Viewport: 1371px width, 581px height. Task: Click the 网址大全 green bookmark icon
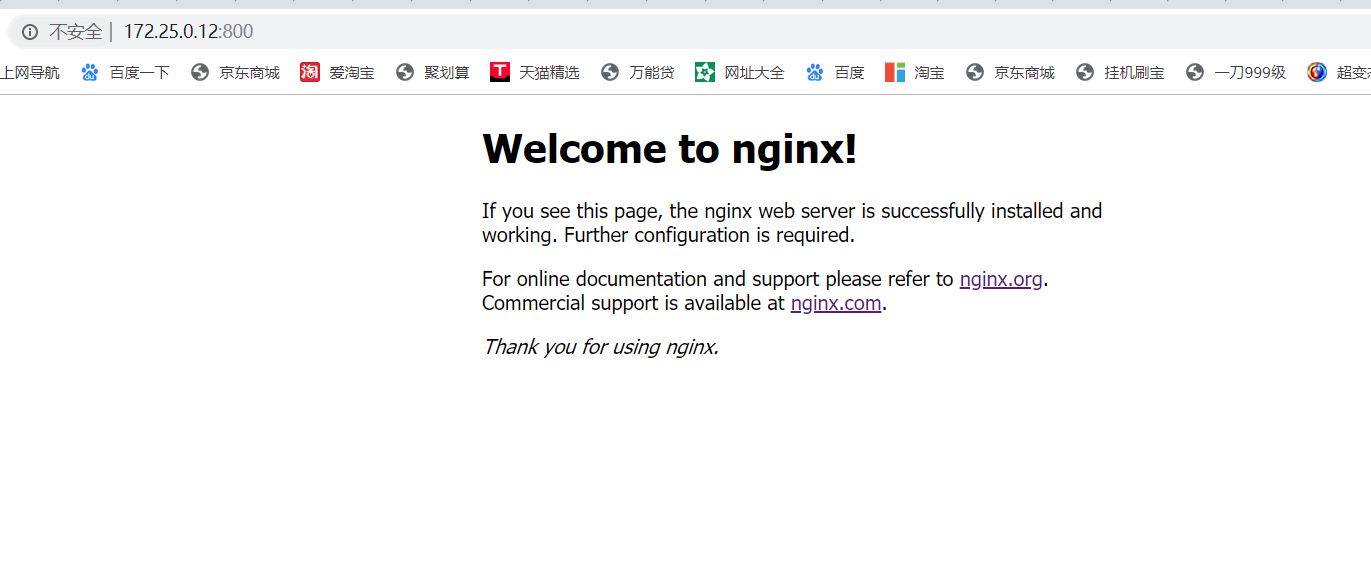point(705,71)
